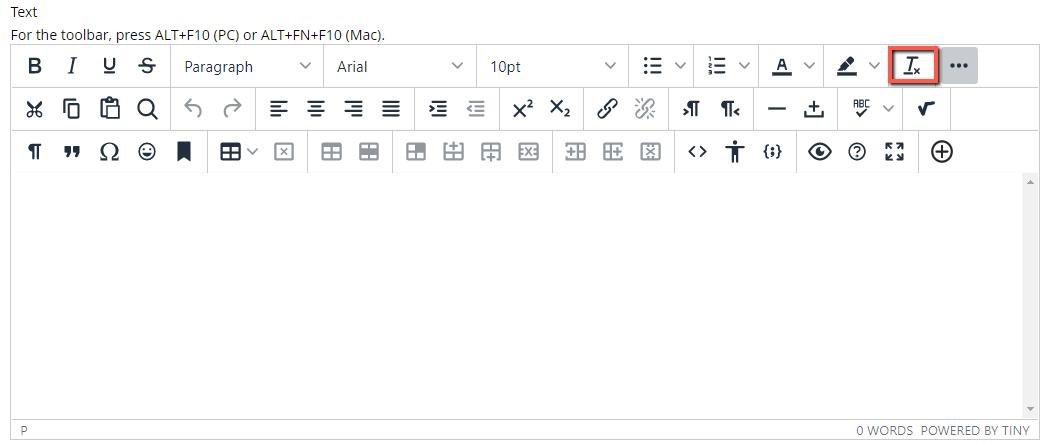1045x444 pixels.
Task: Expand spellcheck language options arrow
Action: pyautogui.click(x=888, y=109)
